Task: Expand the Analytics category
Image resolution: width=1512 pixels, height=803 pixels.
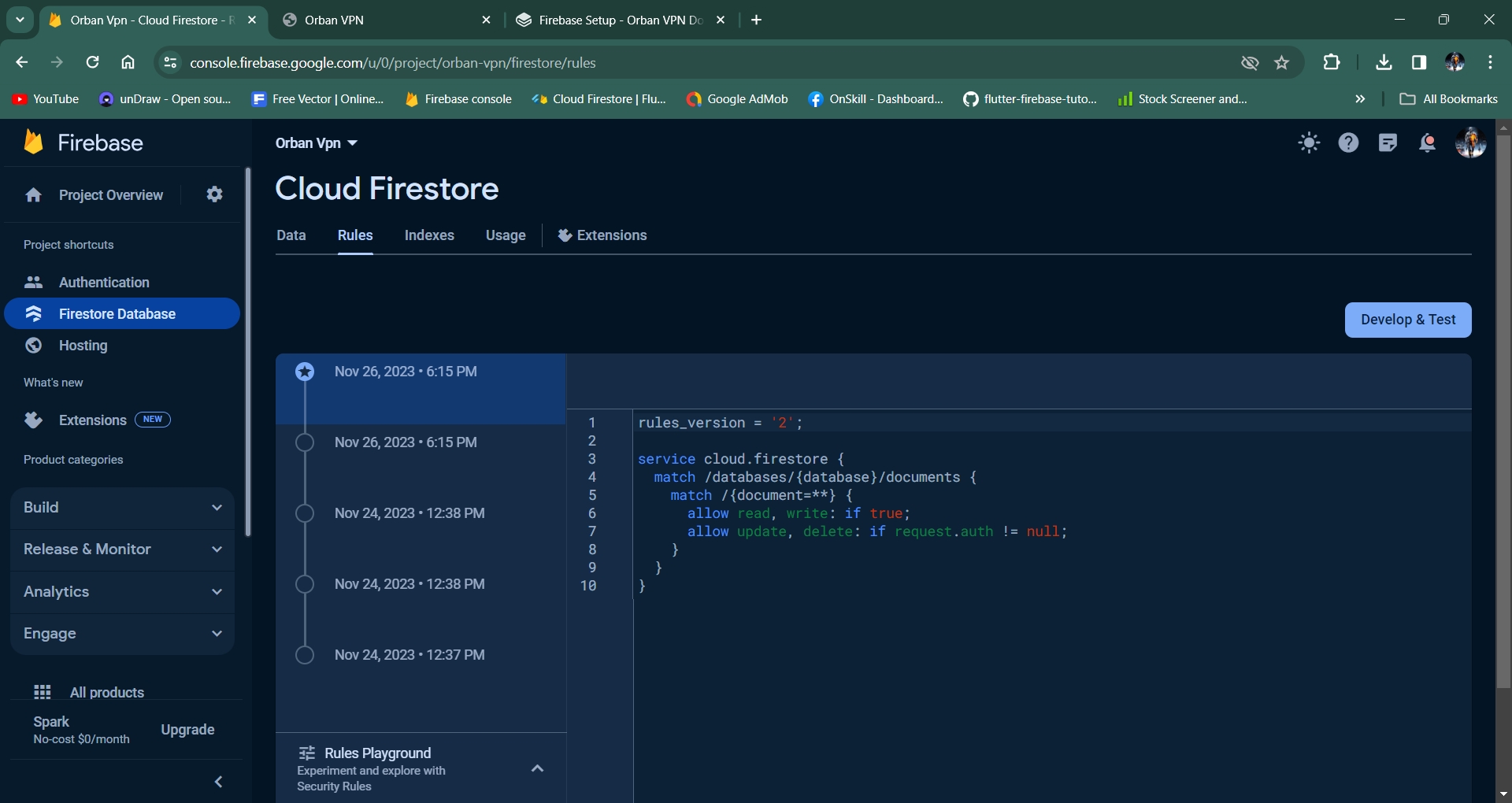Action: [122, 592]
